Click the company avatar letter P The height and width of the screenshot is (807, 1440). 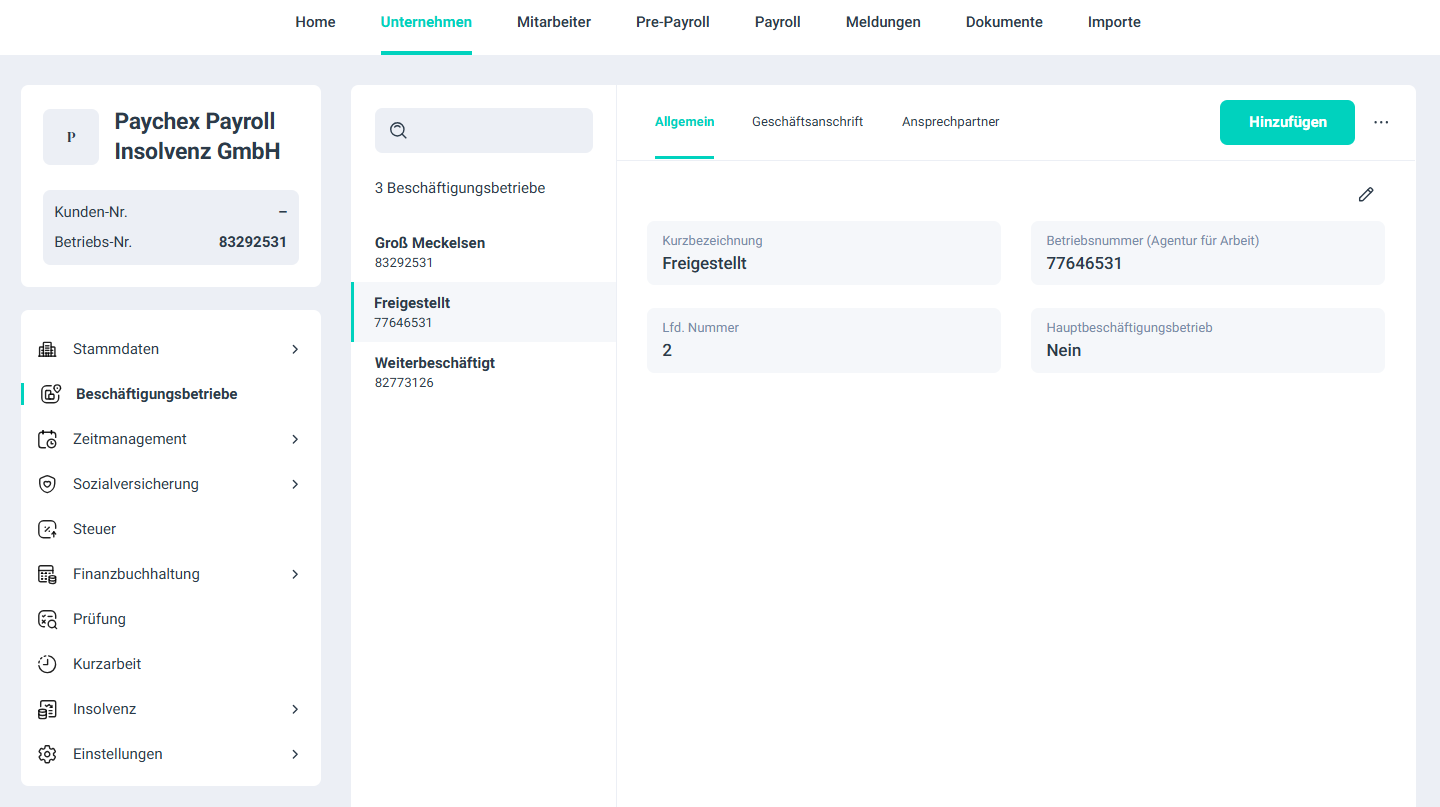pyautogui.click(x=71, y=137)
